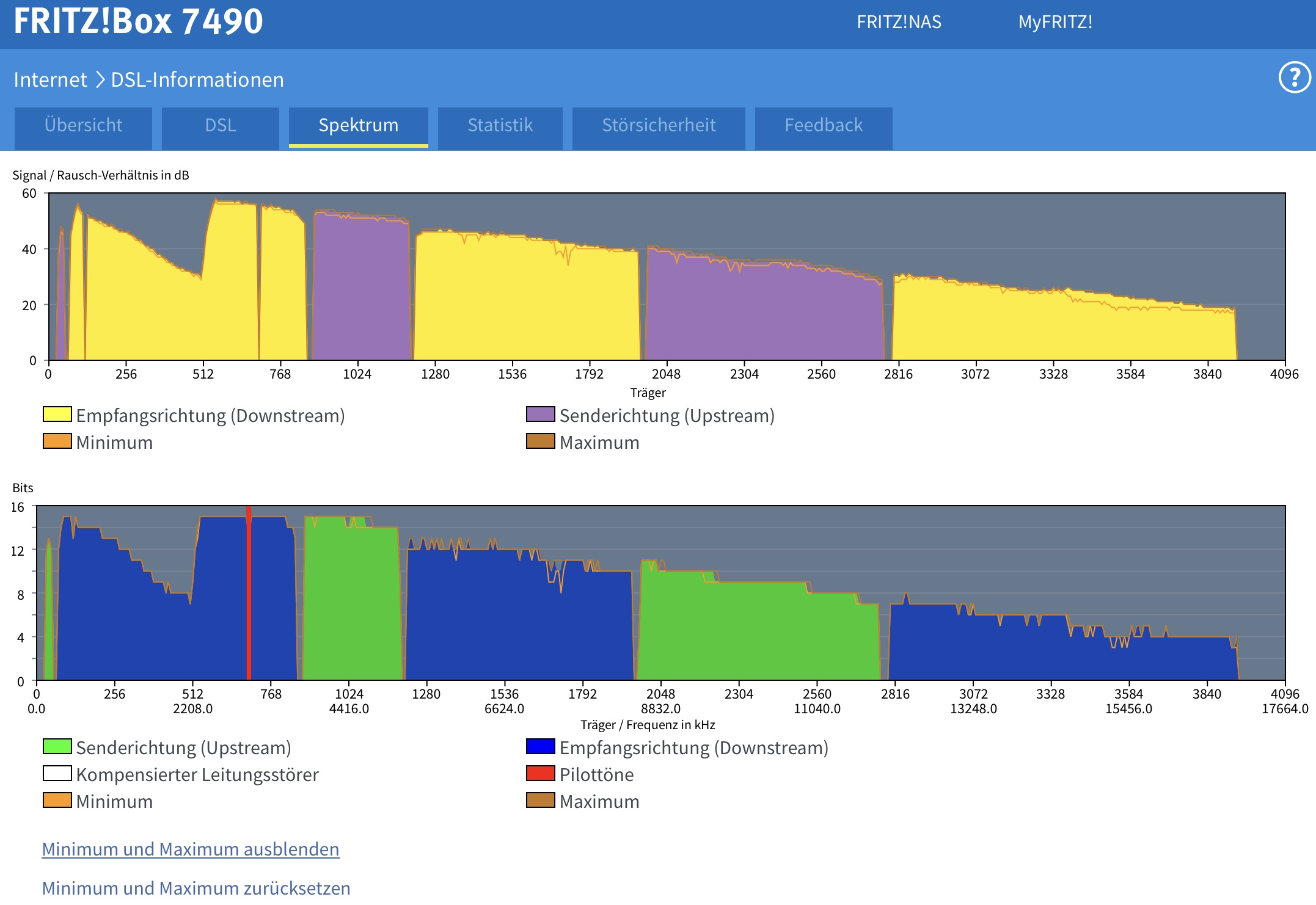The image size is (1316, 905).
Task: Click purple Upstream swatch in SNR legend
Action: click(540, 415)
